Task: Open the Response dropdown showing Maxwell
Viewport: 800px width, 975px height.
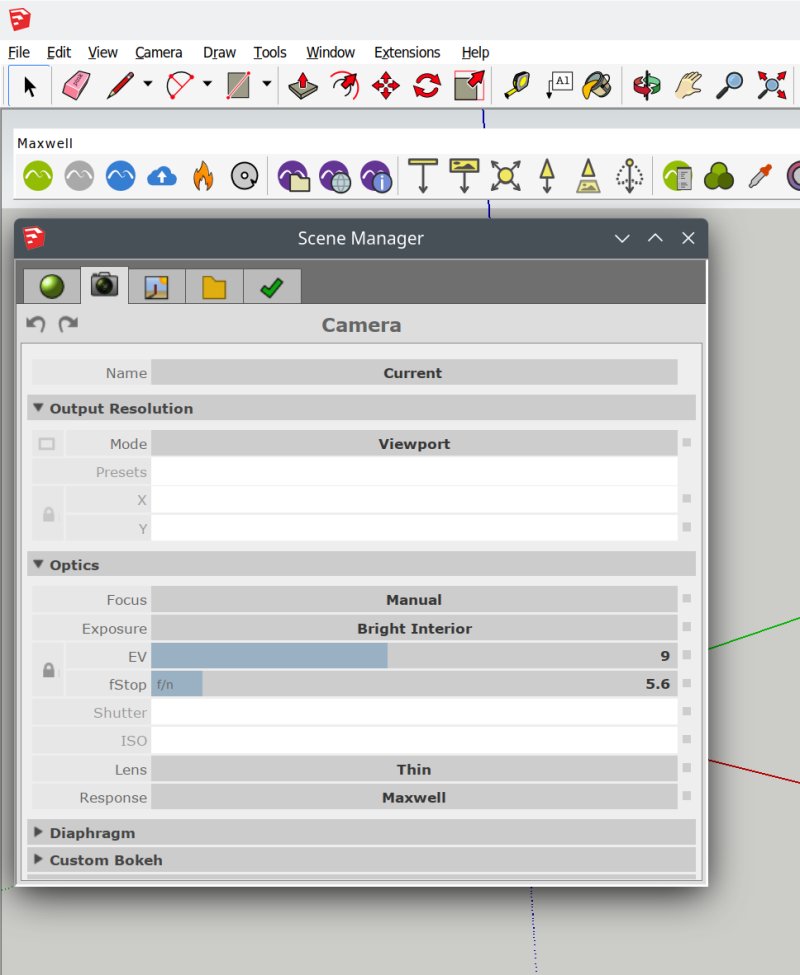Action: (414, 797)
